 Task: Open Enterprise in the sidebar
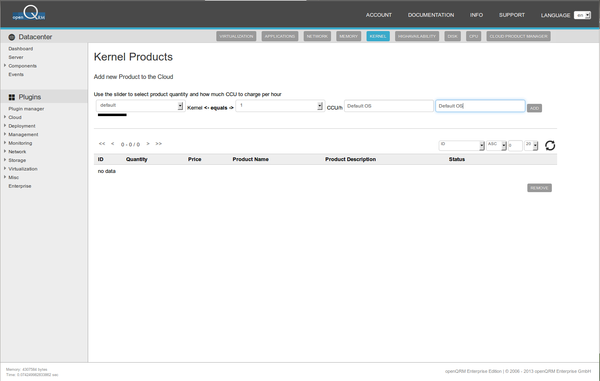[x=20, y=186]
